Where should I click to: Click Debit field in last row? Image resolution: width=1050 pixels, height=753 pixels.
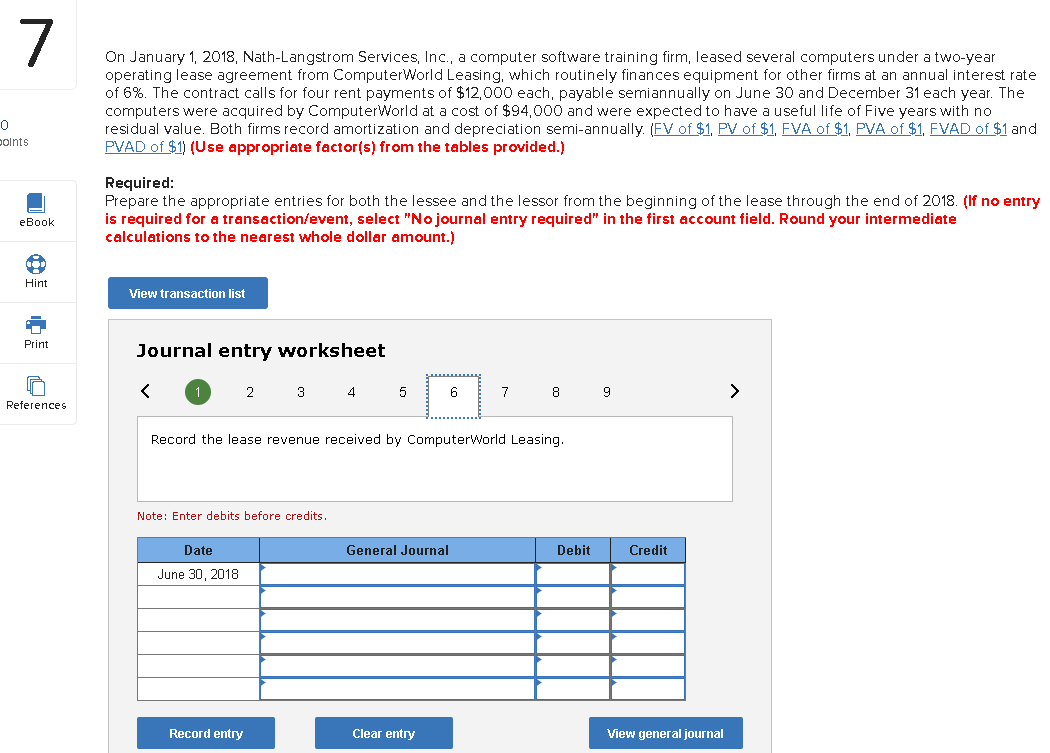point(573,689)
